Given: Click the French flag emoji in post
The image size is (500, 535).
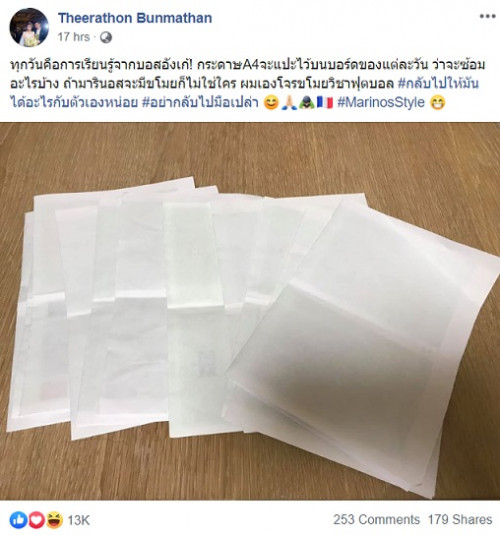Looking at the screenshot, I should (x=325, y=103).
